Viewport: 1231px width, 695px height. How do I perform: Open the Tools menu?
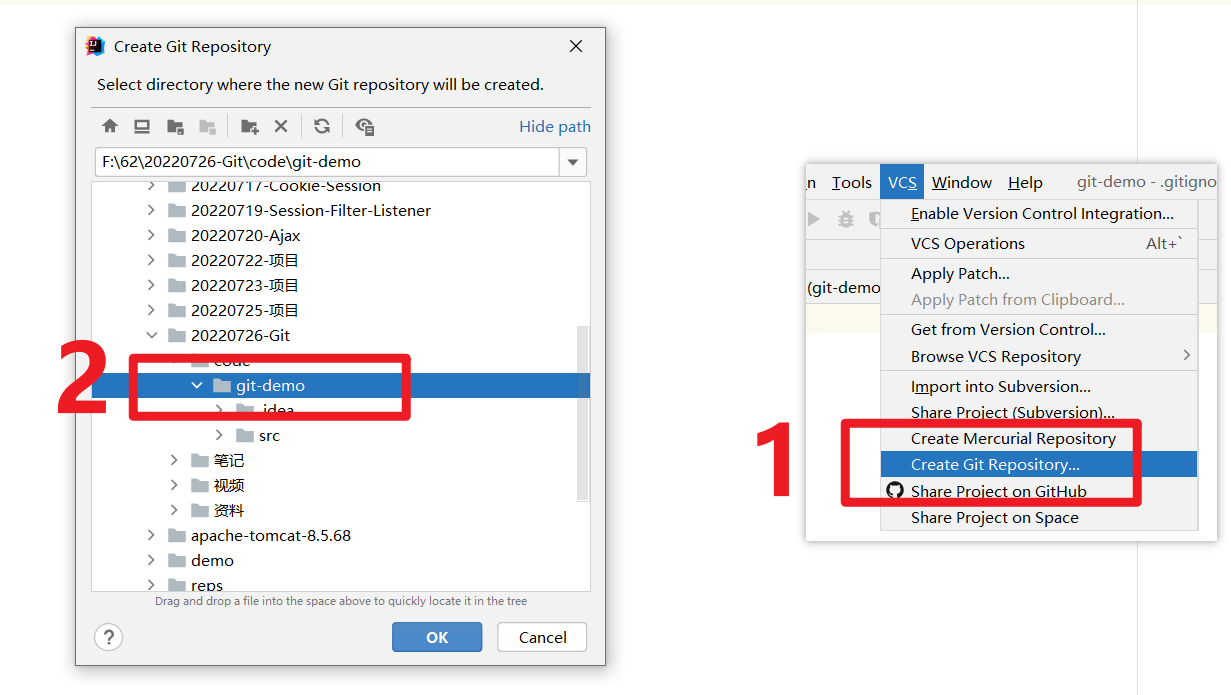pyautogui.click(x=851, y=182)
